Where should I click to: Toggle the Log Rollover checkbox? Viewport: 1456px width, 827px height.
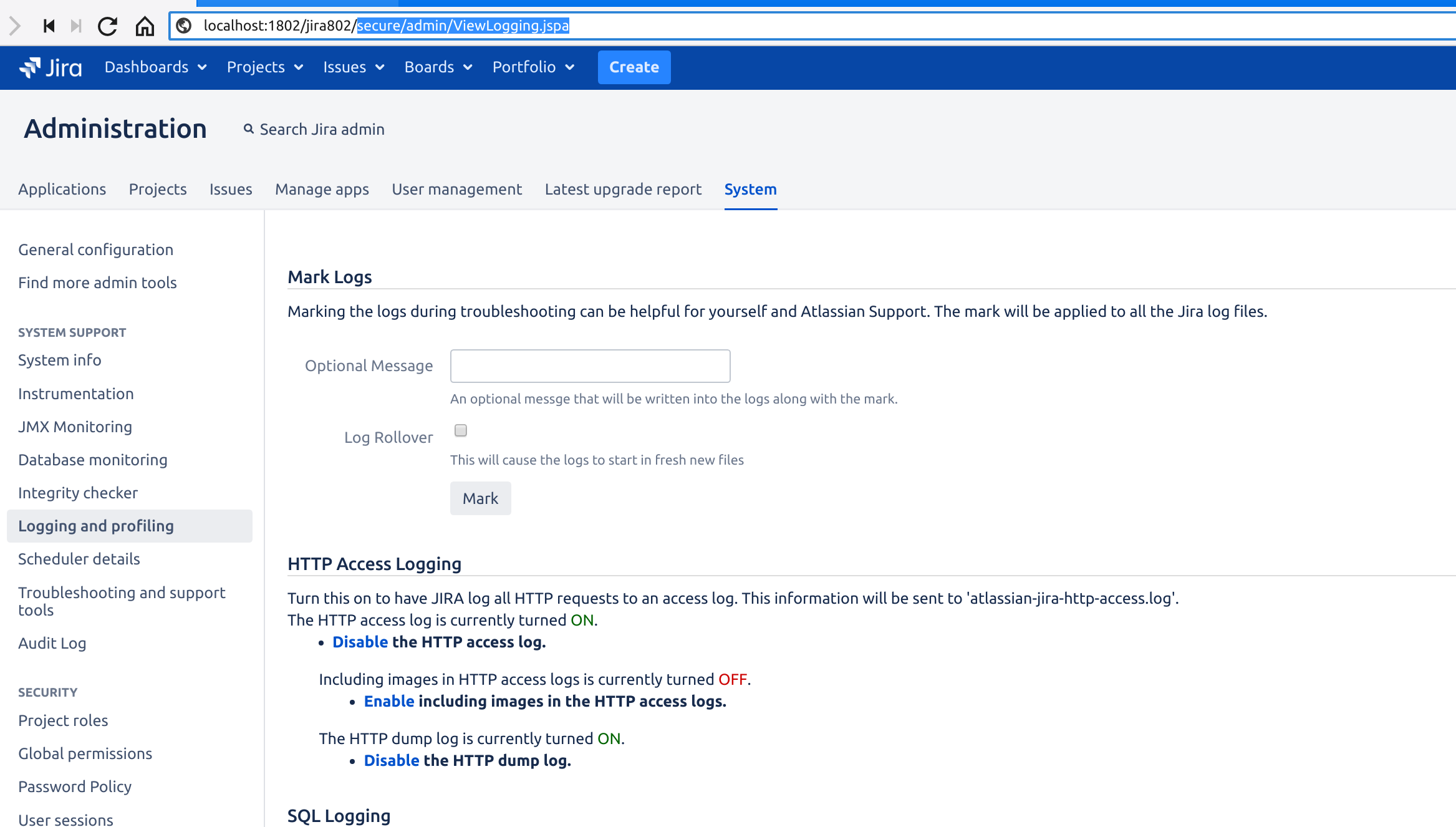click(x=461, y=430)
